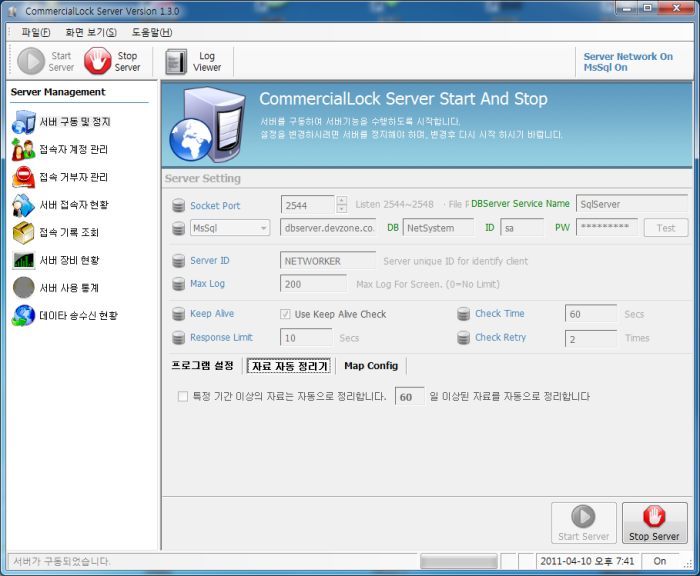The image size is (700, 576).
Task: Click database icon beside Check Retry
Action: coord(463,338)
